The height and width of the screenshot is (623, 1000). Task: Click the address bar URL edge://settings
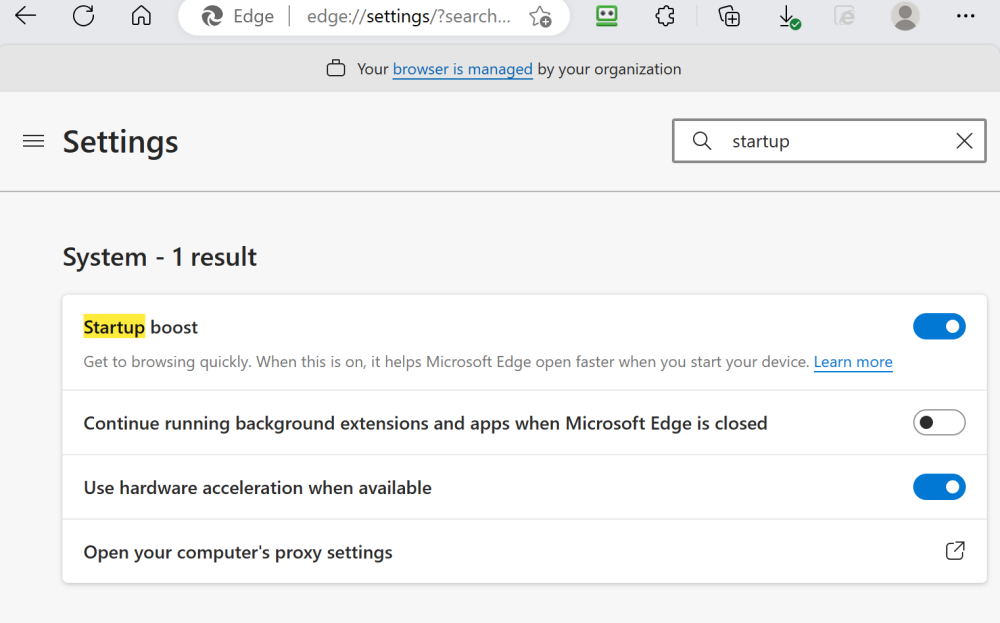[408, 16]
